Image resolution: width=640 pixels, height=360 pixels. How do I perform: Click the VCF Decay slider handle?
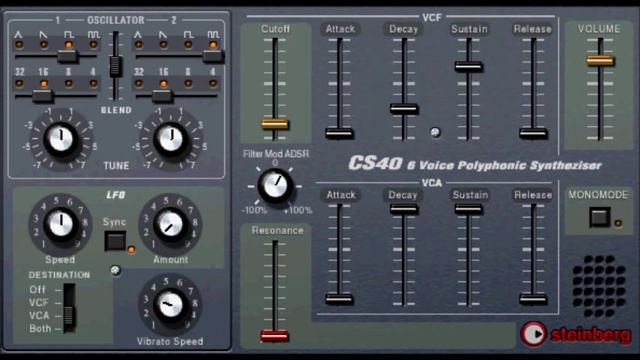pos(404,109)
